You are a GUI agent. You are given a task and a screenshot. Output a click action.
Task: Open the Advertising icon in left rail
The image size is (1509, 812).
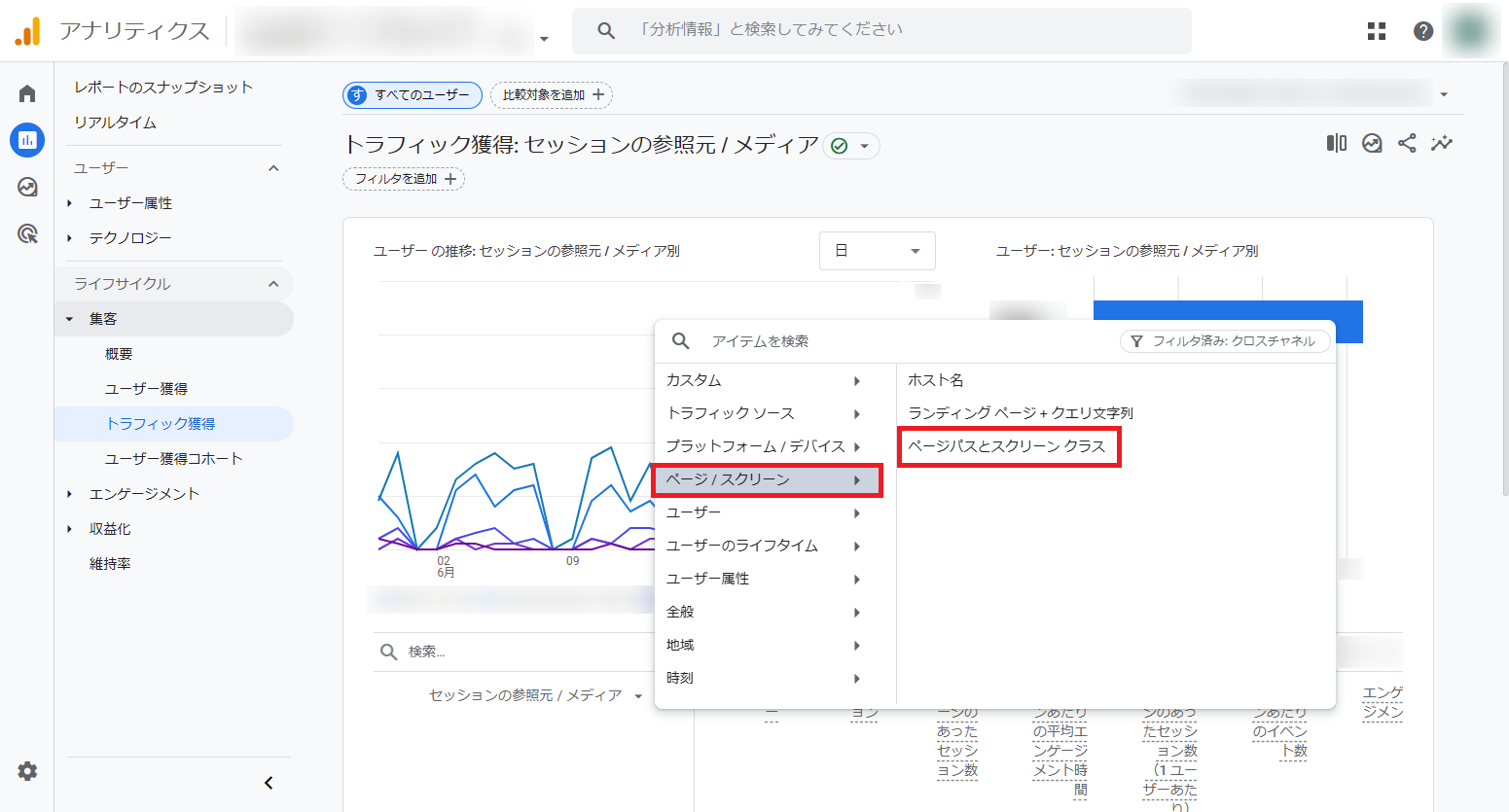pos(27,233)
